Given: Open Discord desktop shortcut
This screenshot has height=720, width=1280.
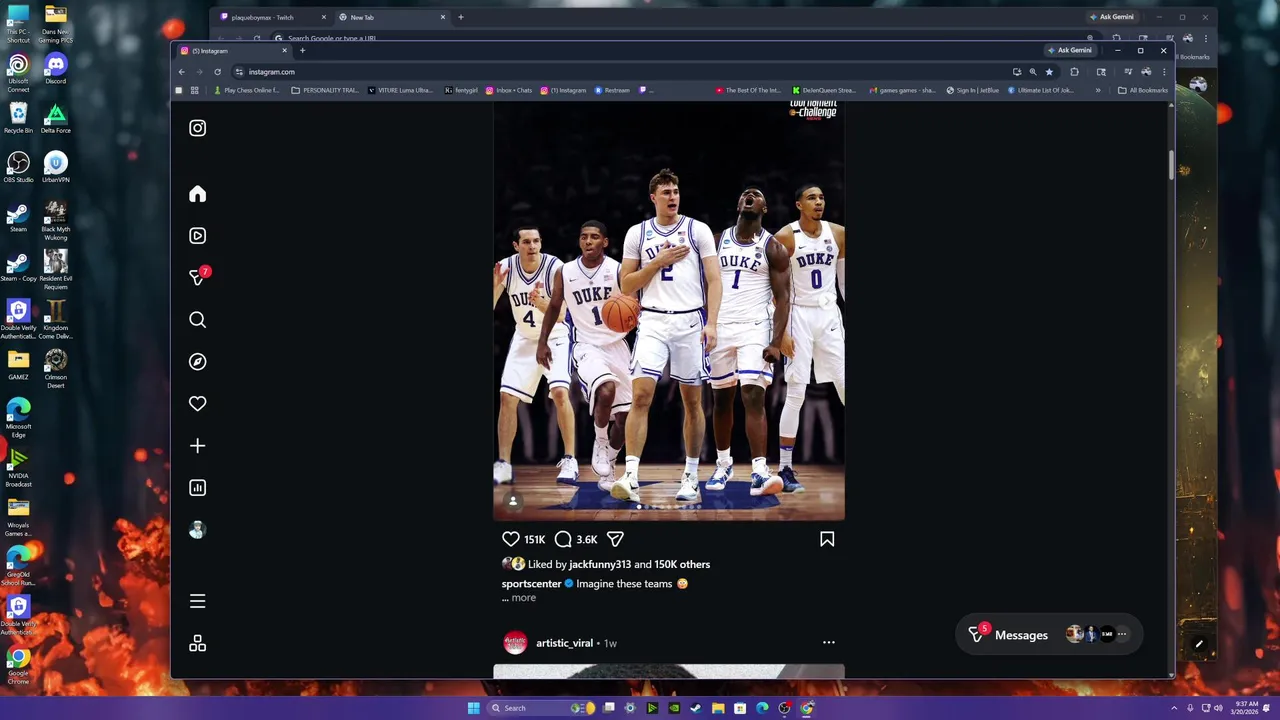Looking at the screenshot, I should point(56,69).
